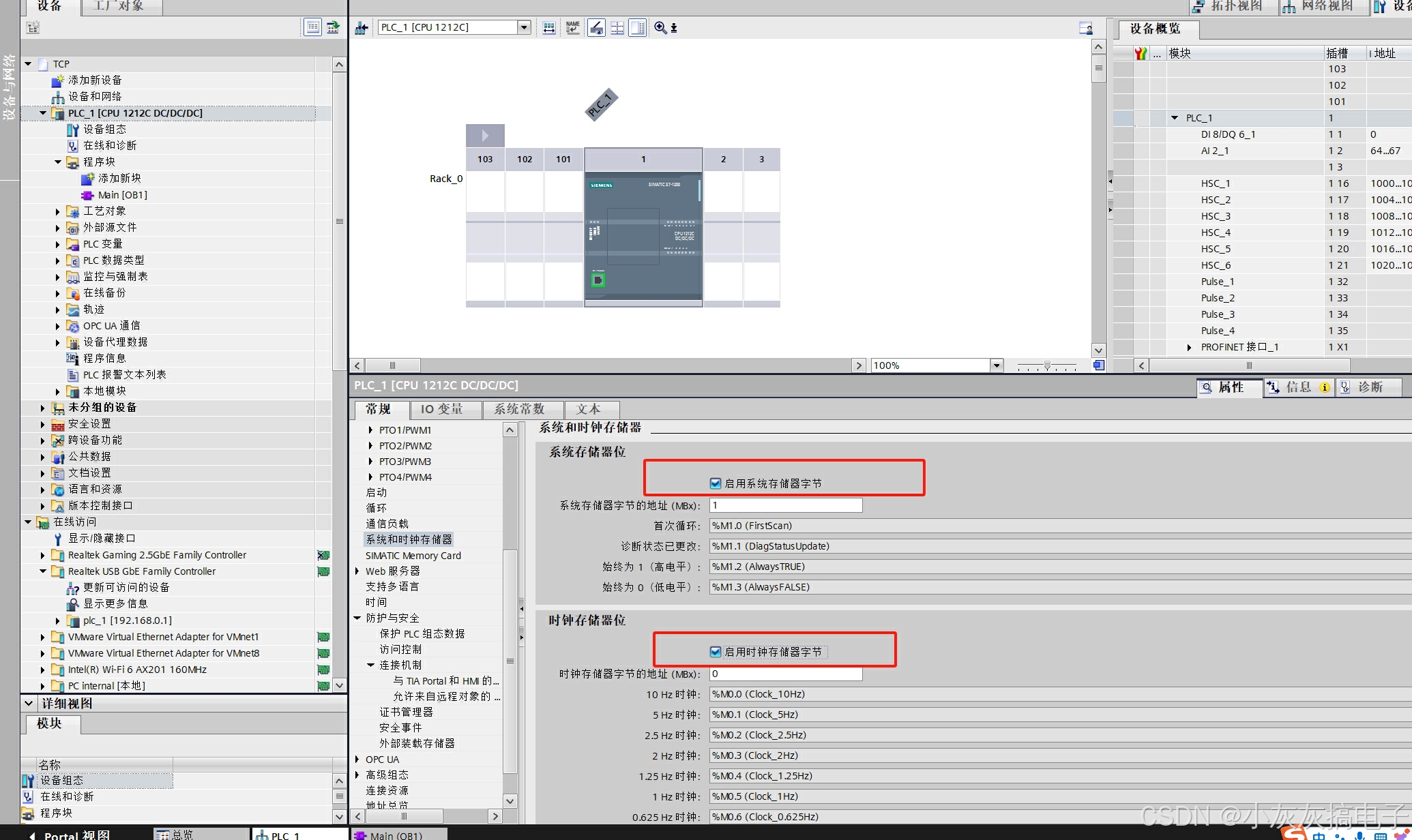Click the zoom-in magnifier icon in device view
1412x840 pixels.
660,27
